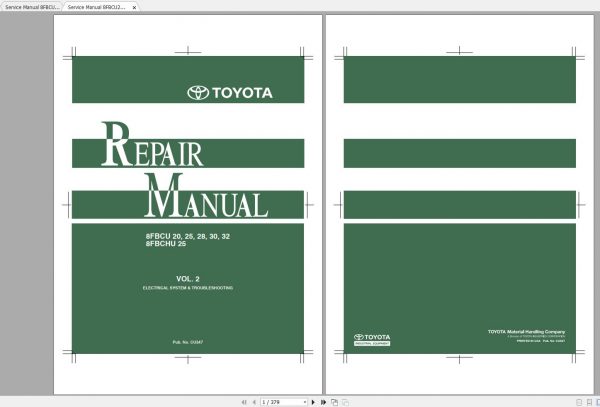Viewport: 600px width, 407px height.
Task: Click 'ELECTRICAL SYSTEM & TROUBLESHOOTING' subtitle
Action: point(188,288)
